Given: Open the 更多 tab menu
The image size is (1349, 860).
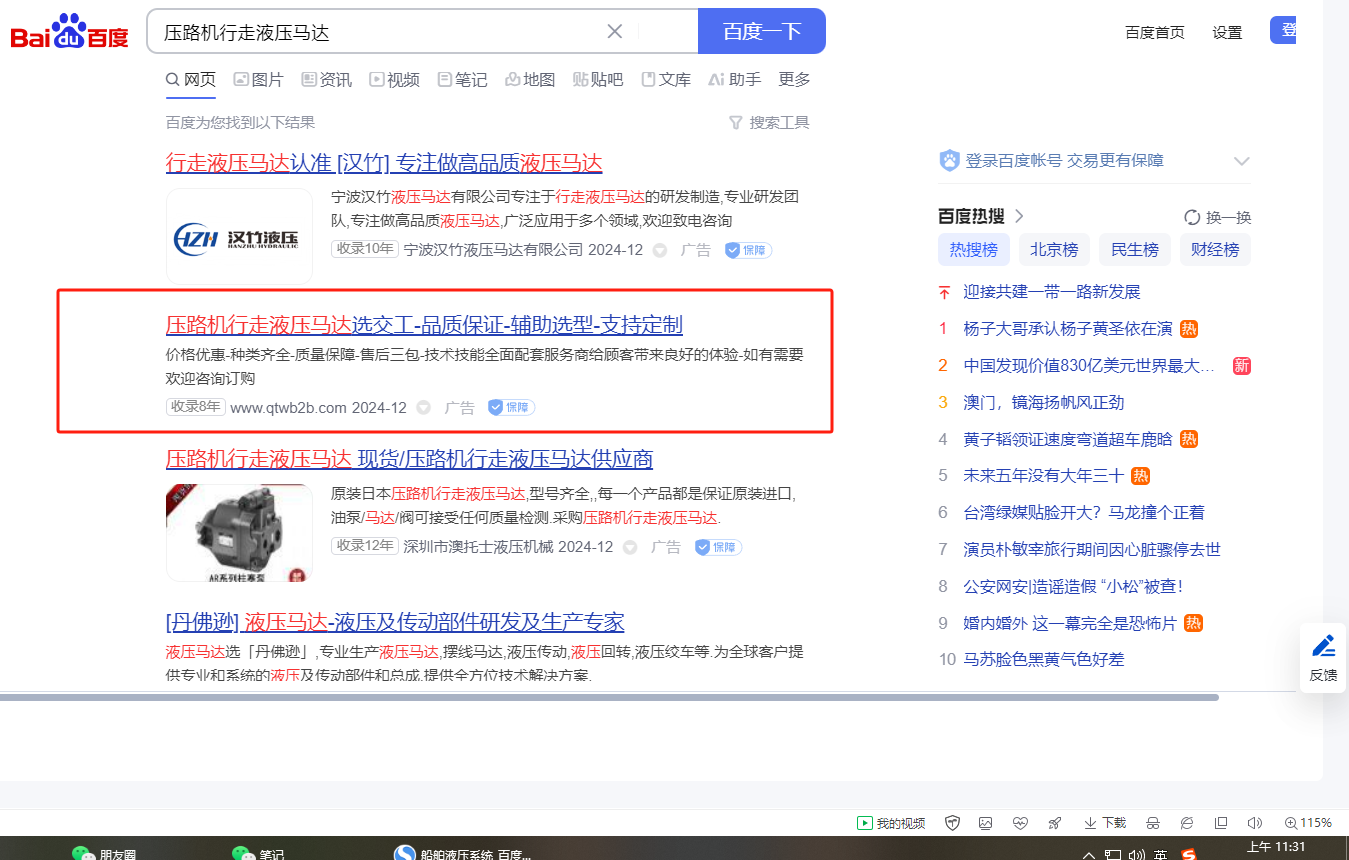Looking at the screenshot, I should [x=795, y=80].
